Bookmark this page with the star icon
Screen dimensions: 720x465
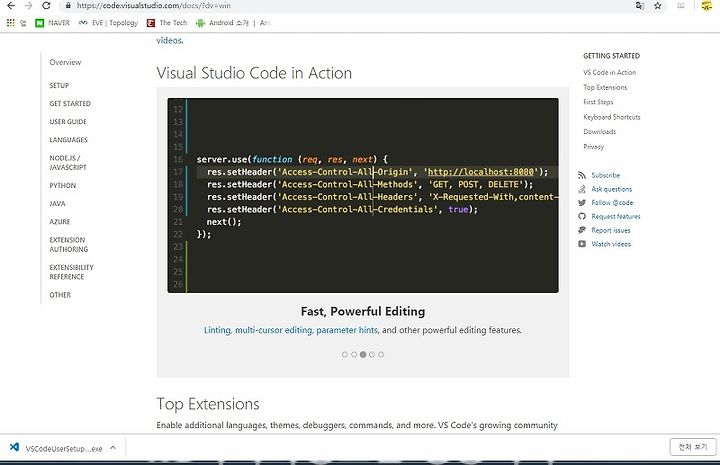tap(658, 6)
